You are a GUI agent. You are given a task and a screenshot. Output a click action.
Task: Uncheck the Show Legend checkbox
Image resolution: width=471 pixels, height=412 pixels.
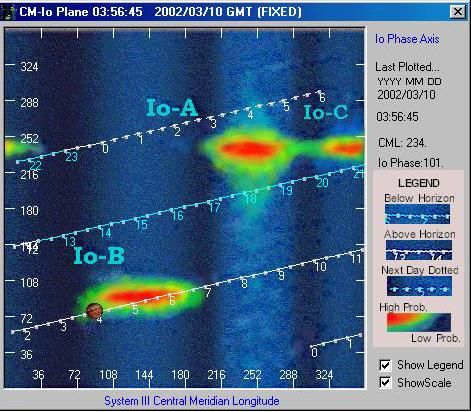[x=385, y=365]
